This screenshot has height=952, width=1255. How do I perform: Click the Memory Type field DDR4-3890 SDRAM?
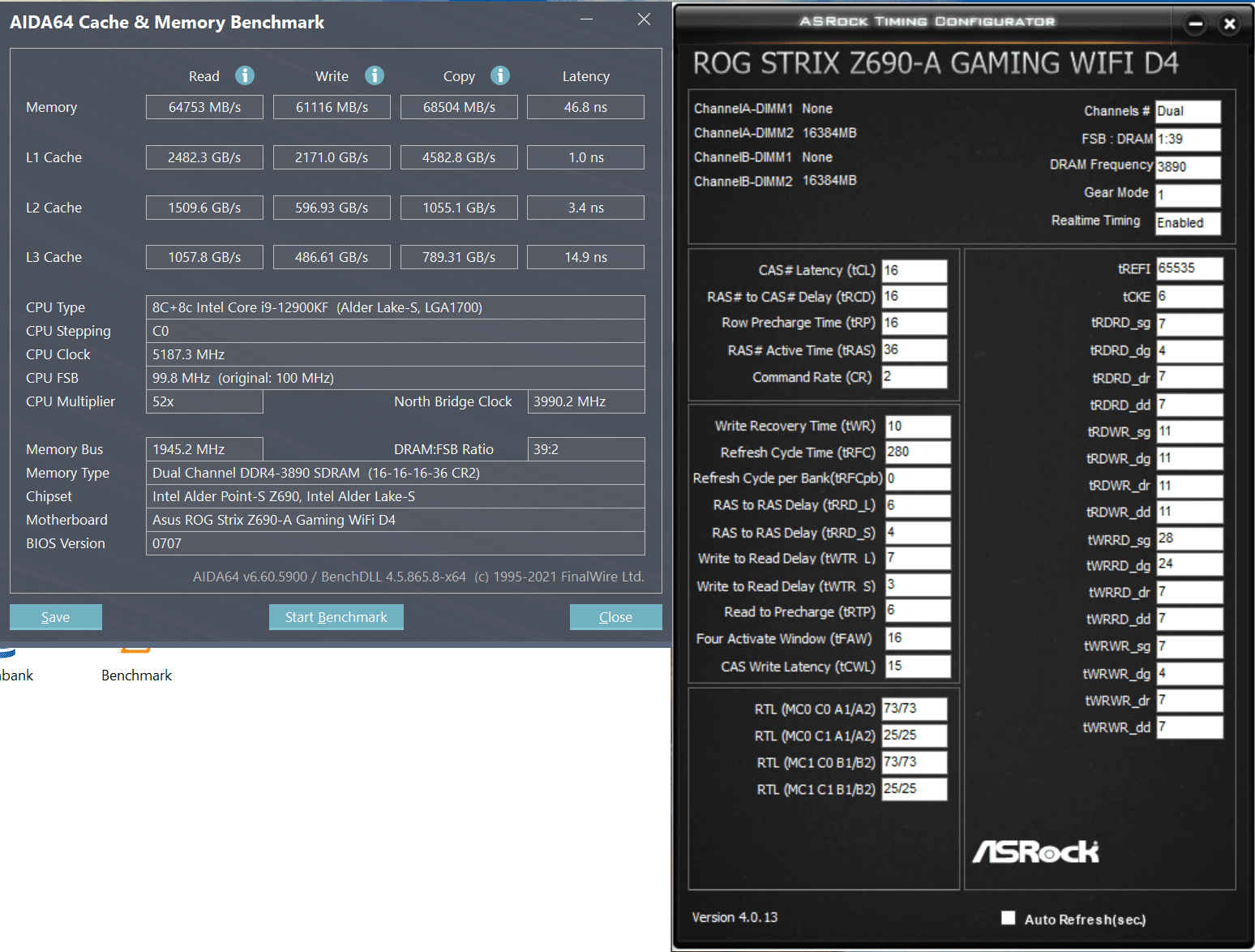[396, 473]
